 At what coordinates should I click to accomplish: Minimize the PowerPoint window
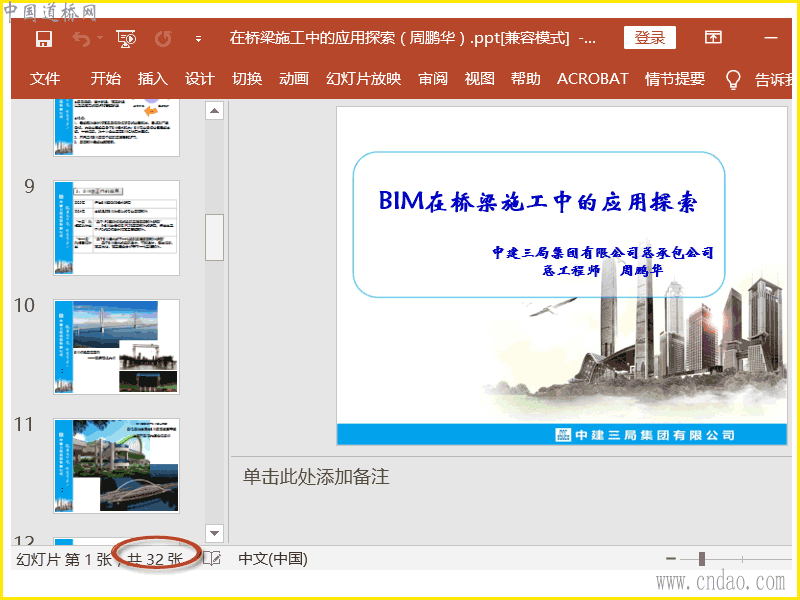tap(771, 38)
